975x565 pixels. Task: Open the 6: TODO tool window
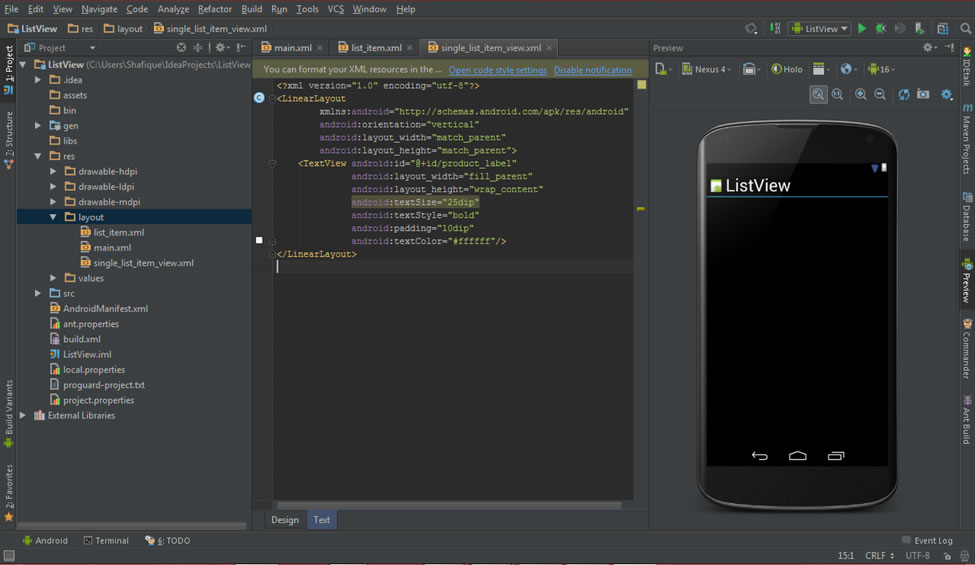pyautogui.click(x=168, y=541)
